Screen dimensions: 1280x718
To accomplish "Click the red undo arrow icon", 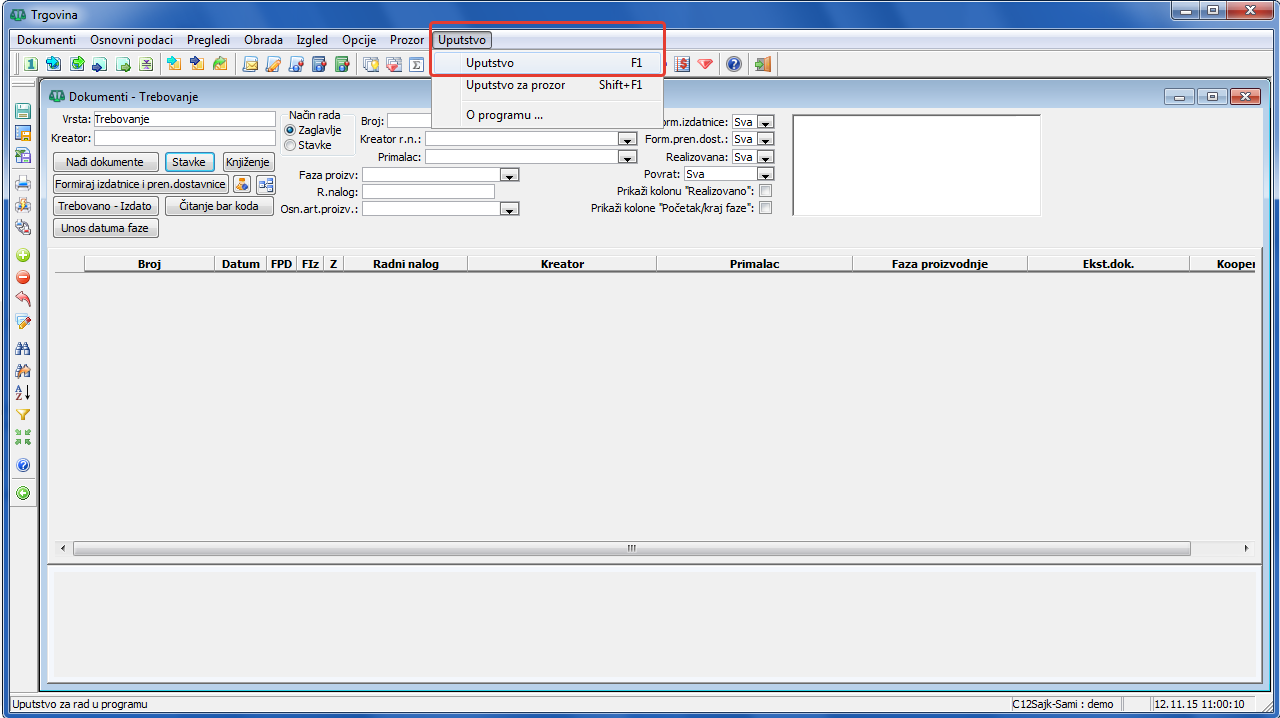I will pyautogui.click(x=23, y=299).
